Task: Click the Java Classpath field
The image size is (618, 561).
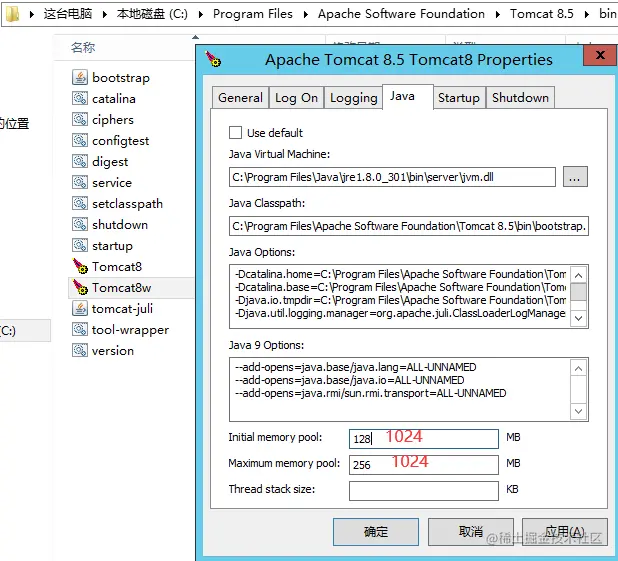Action: (409, 226)
